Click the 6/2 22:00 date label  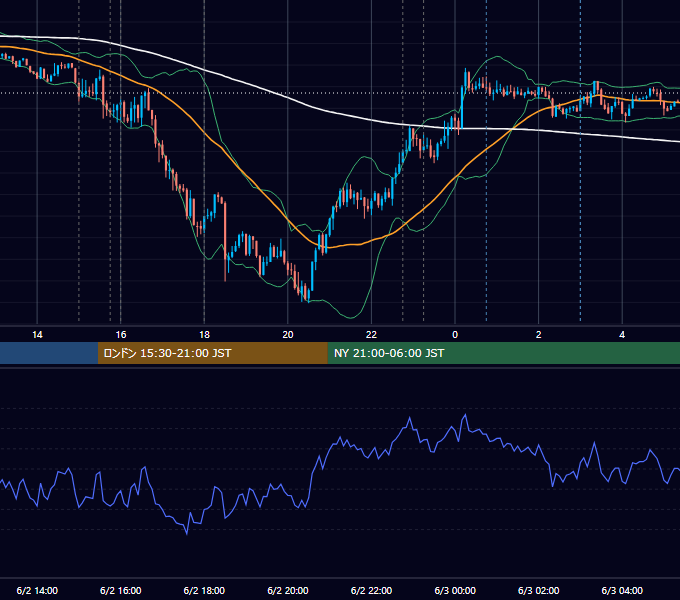tap(371, 590)
